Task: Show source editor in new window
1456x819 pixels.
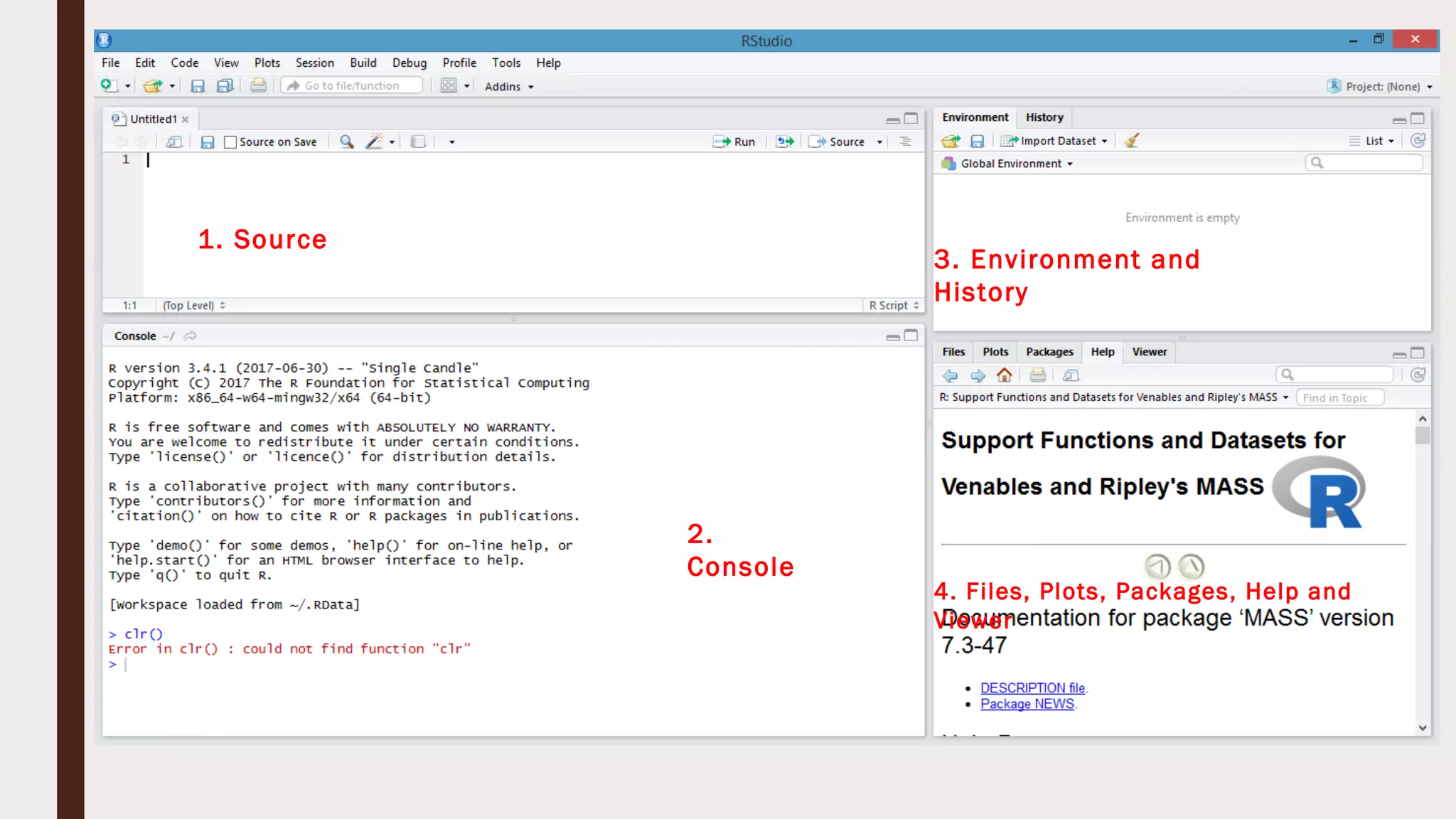Action: (173, 141)
